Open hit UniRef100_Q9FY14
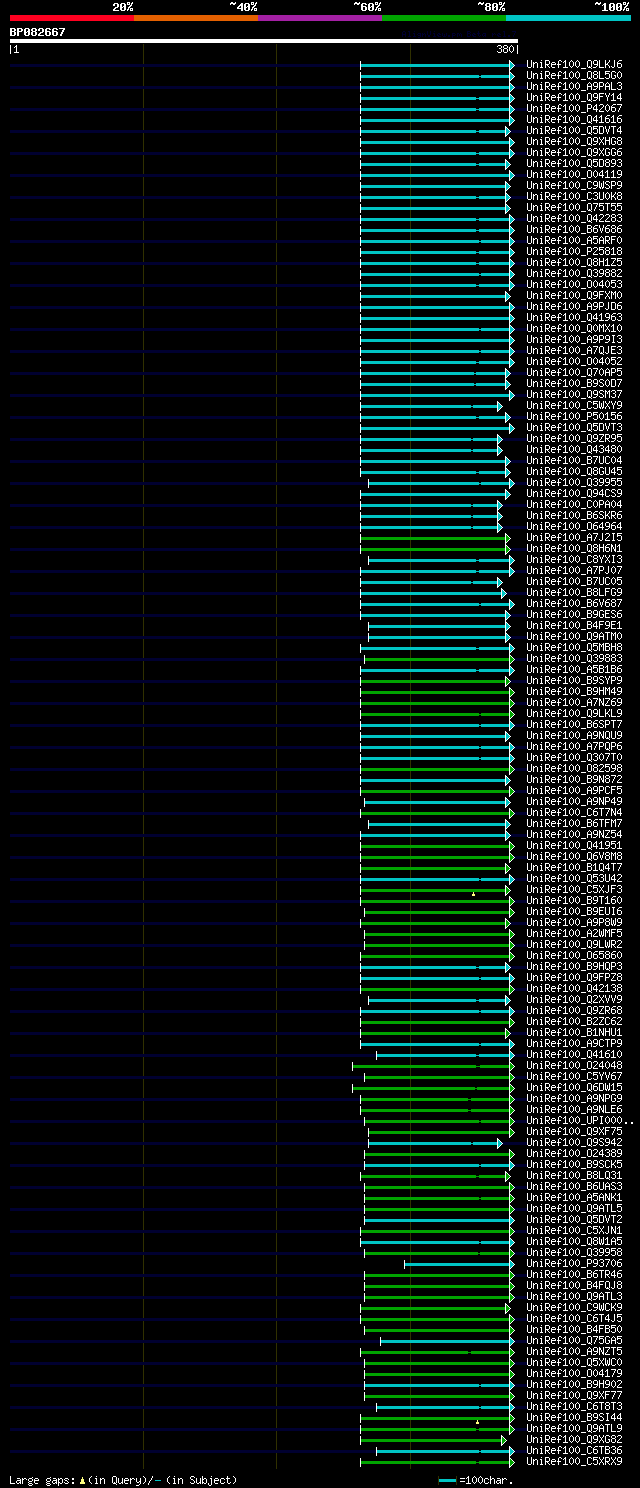640x1488 pixels. (x=574, y=98)
